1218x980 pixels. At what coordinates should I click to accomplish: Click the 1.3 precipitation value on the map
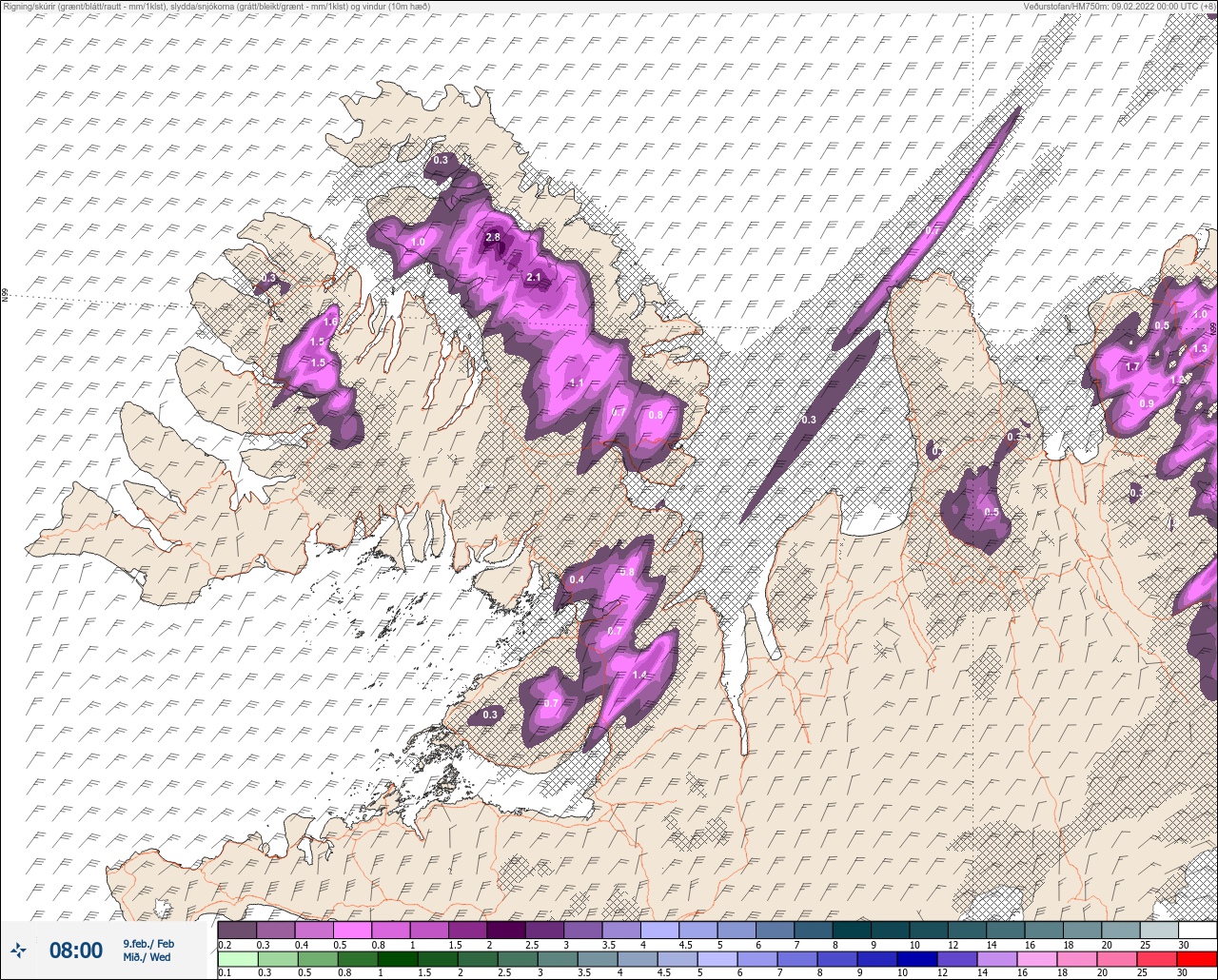coord(1200,349)
